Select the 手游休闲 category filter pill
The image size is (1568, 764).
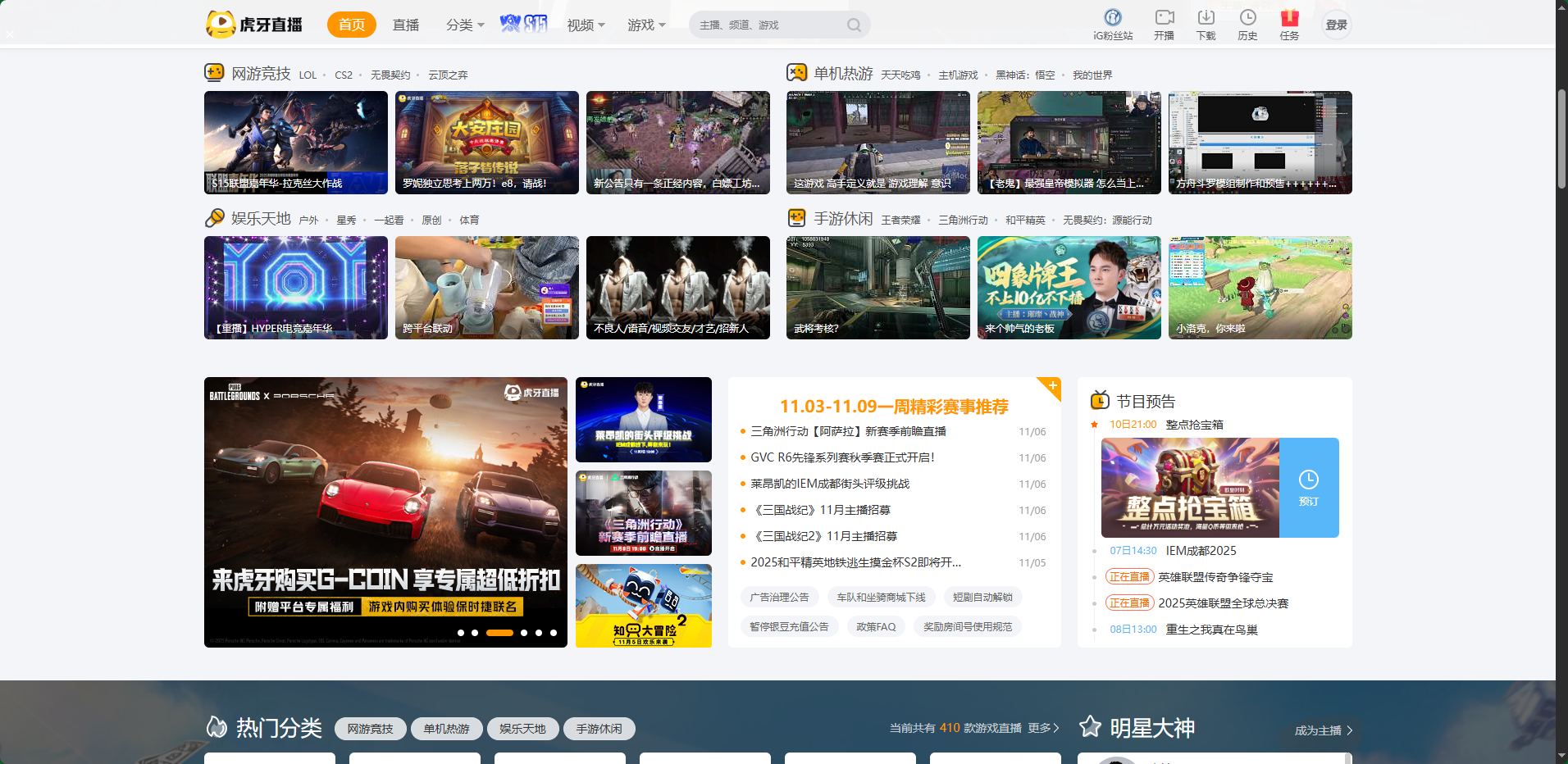[599, 729]
